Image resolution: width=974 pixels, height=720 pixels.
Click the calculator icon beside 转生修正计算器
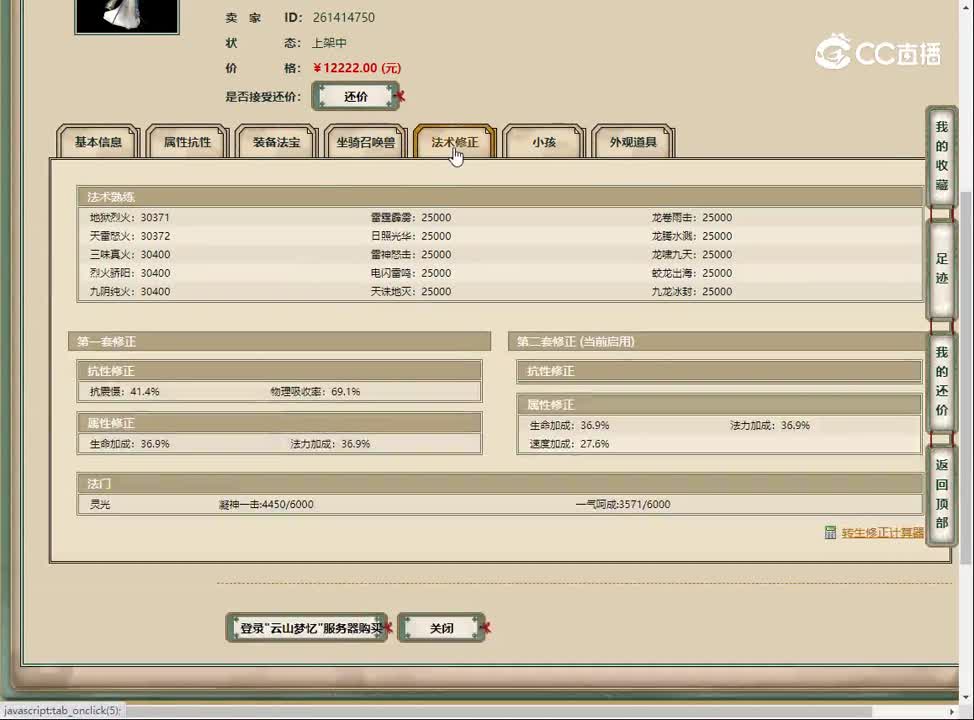(x=830, y=532)
